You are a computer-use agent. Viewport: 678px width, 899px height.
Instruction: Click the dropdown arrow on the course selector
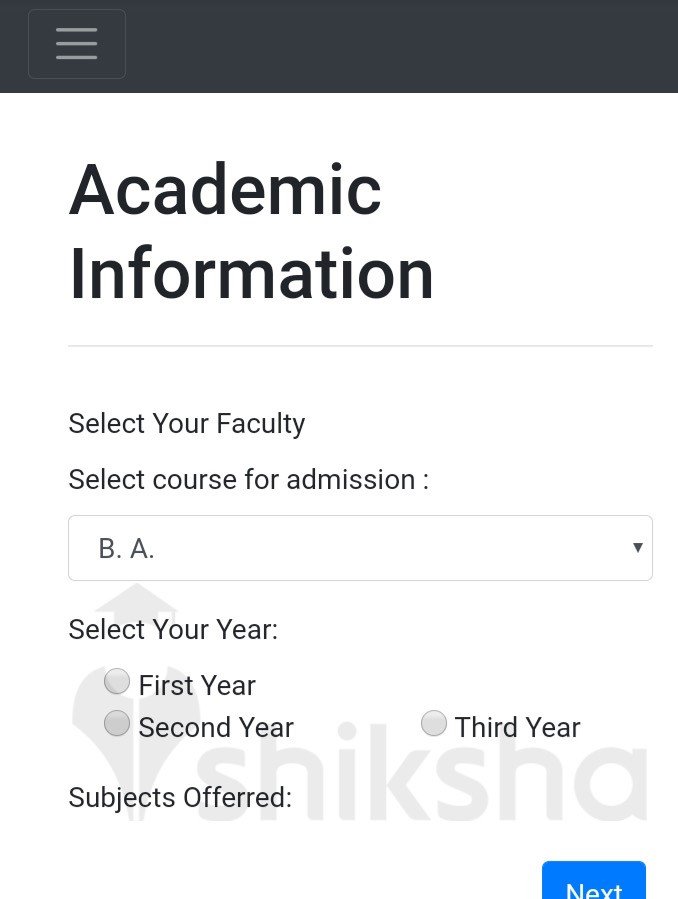[637, 547]
